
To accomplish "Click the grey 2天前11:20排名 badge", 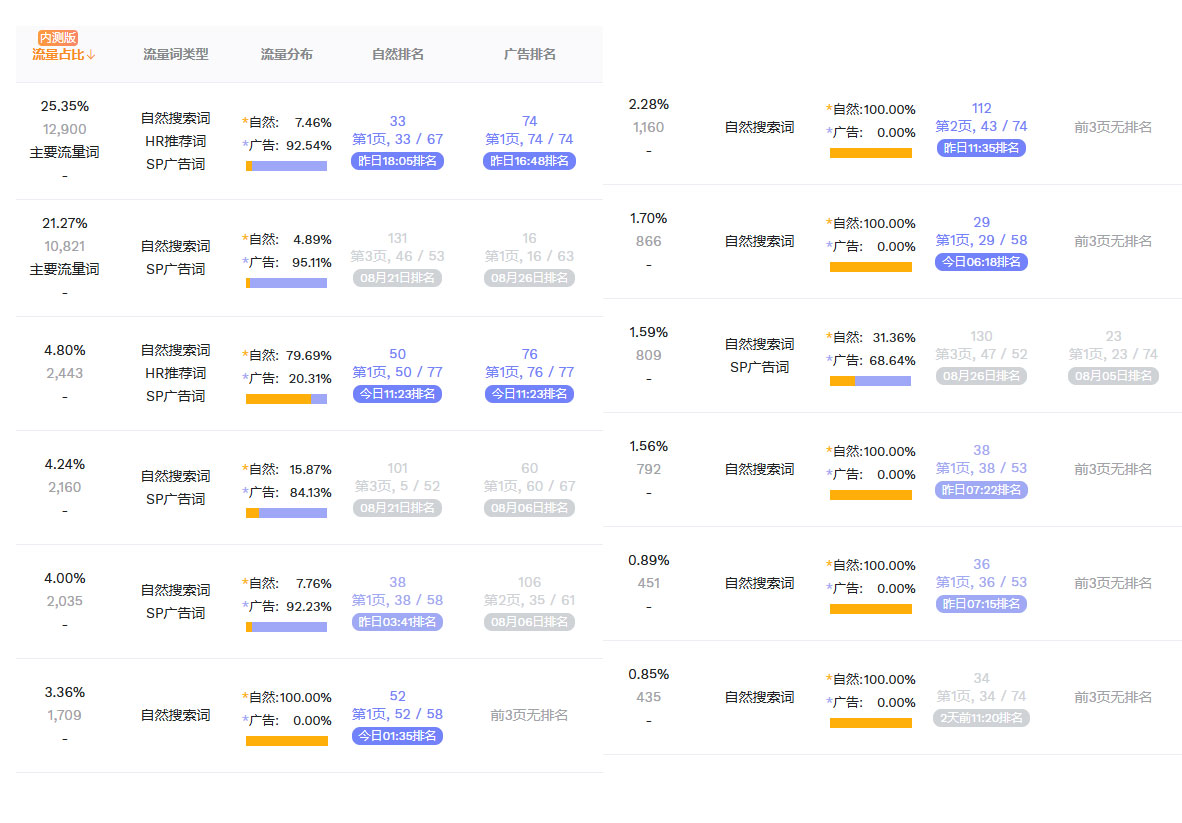I will (981, 718).
